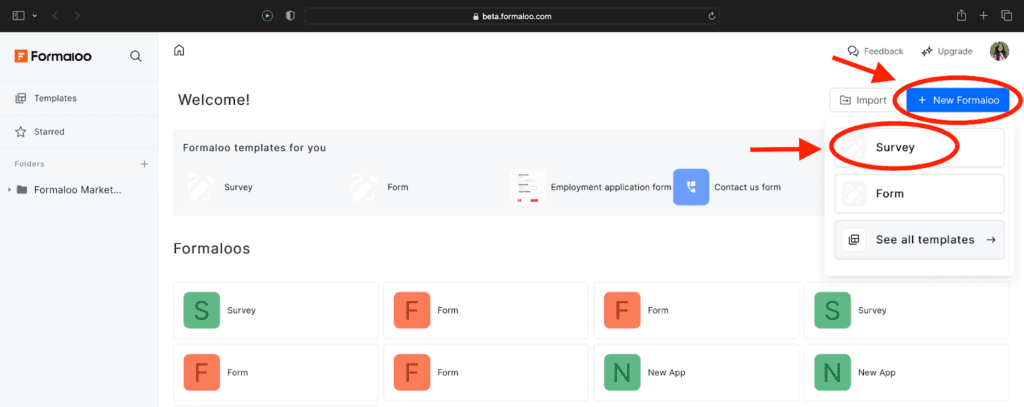Click the Import button
1024x407 pixels.
pyautogui.click(x=863, y=100)
